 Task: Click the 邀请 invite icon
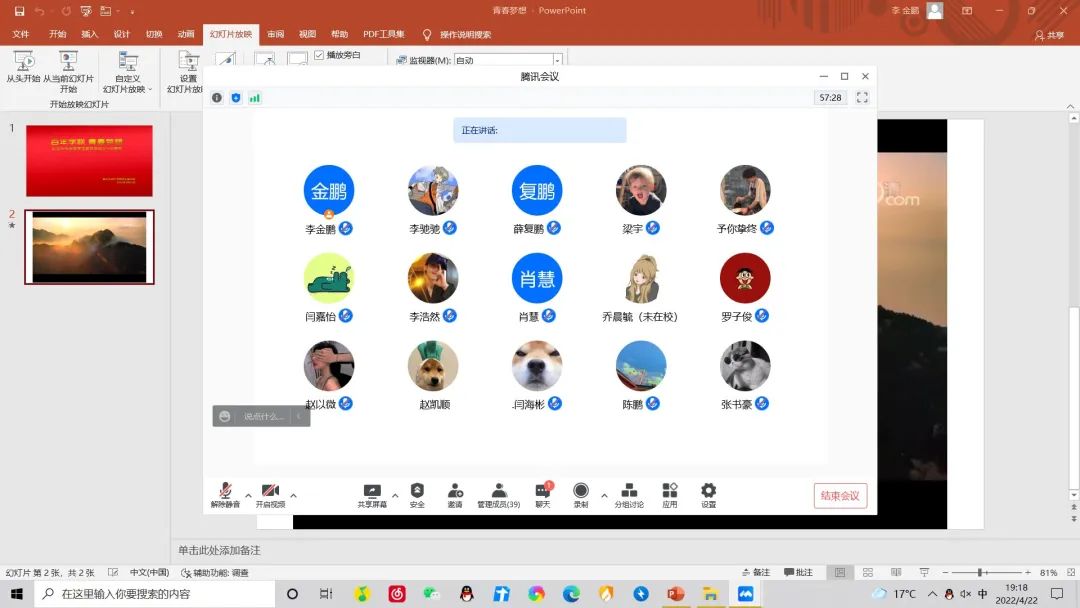coord(455,494)
